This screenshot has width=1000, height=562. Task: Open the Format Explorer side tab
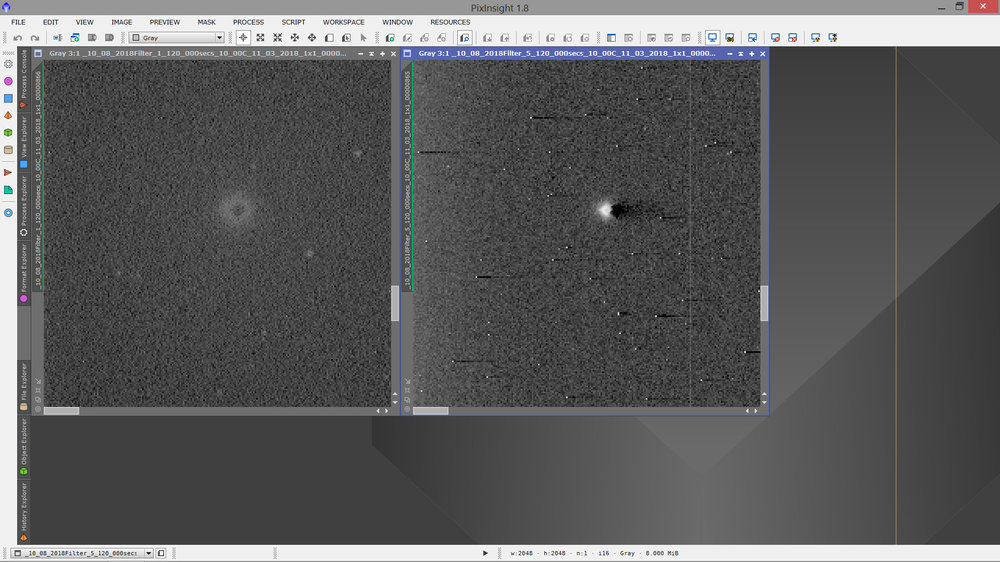[24, 272]
